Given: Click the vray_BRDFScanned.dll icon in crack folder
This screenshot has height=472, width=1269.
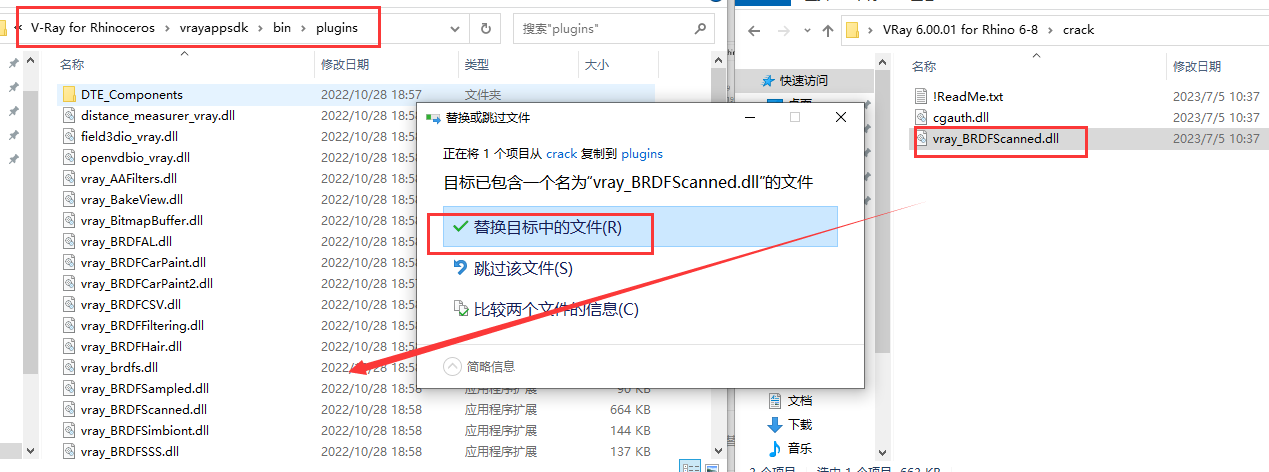Looking at the screenshot, I should [x=922, y=139].
